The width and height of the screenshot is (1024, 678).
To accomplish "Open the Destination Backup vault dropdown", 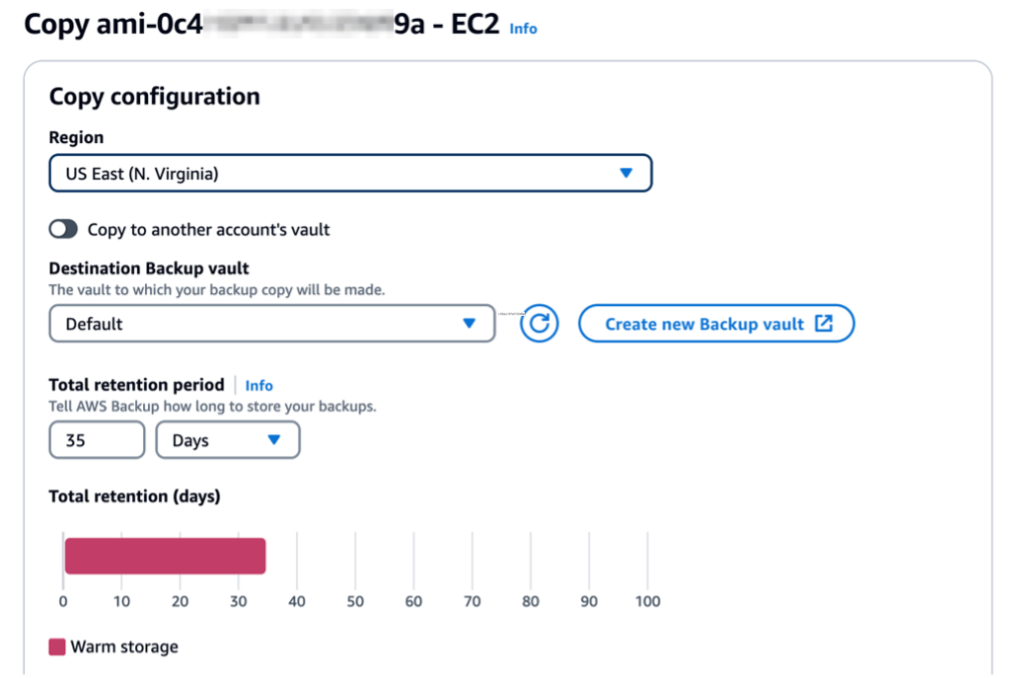I will click(271, 323).
